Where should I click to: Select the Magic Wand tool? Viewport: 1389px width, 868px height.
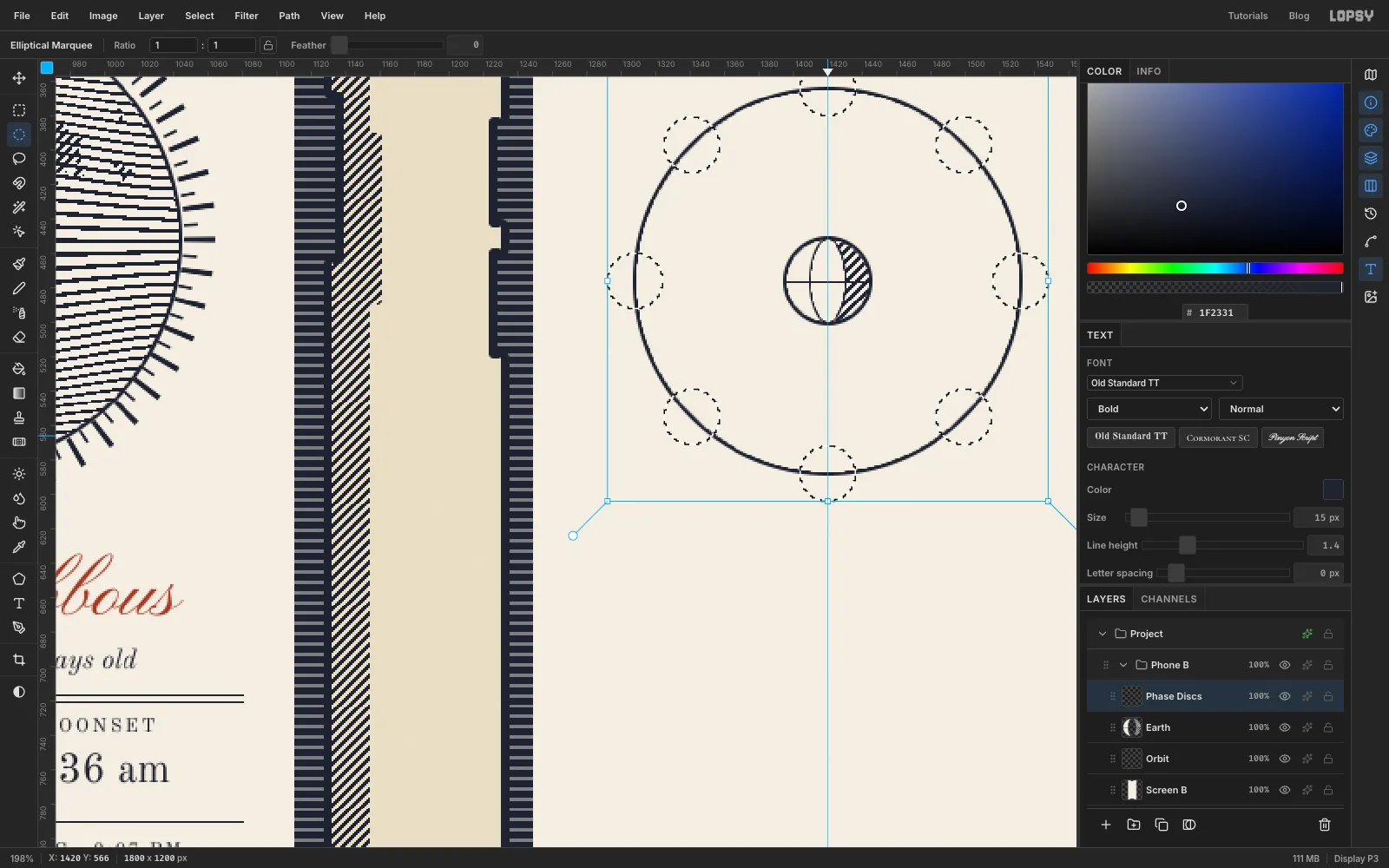pyautogui.click(x=19, y=207)
